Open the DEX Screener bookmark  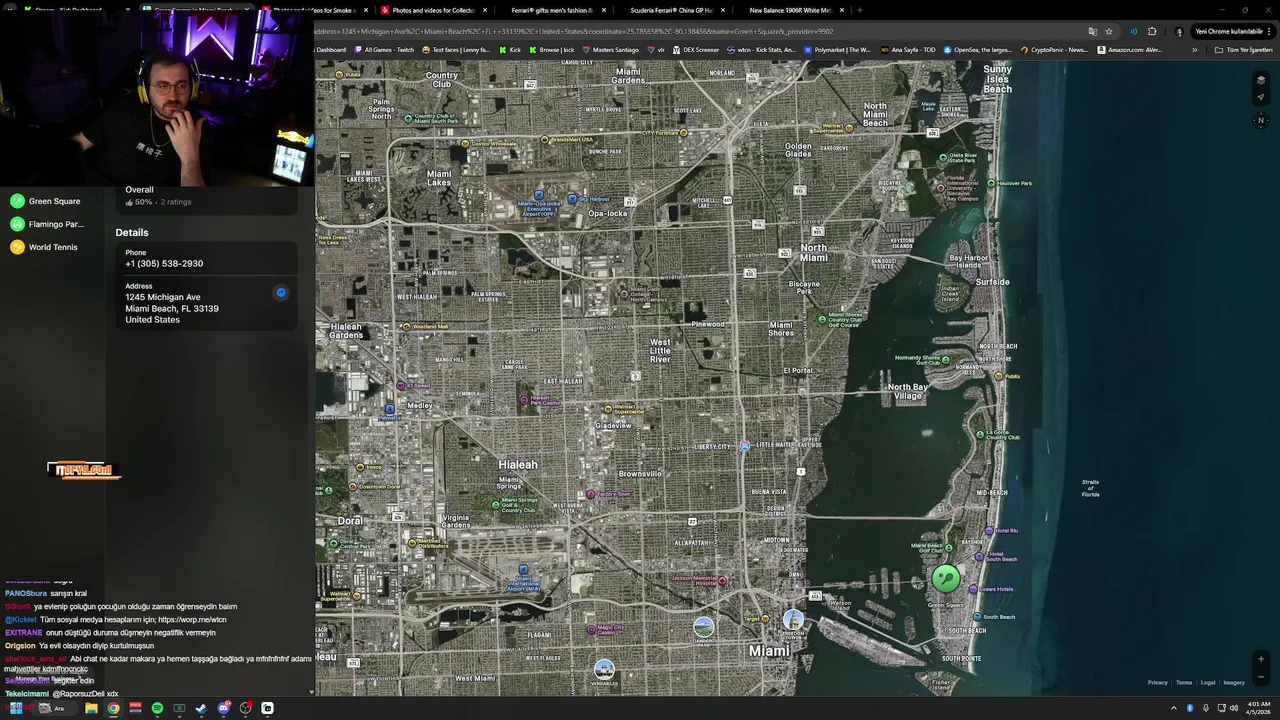696,50
